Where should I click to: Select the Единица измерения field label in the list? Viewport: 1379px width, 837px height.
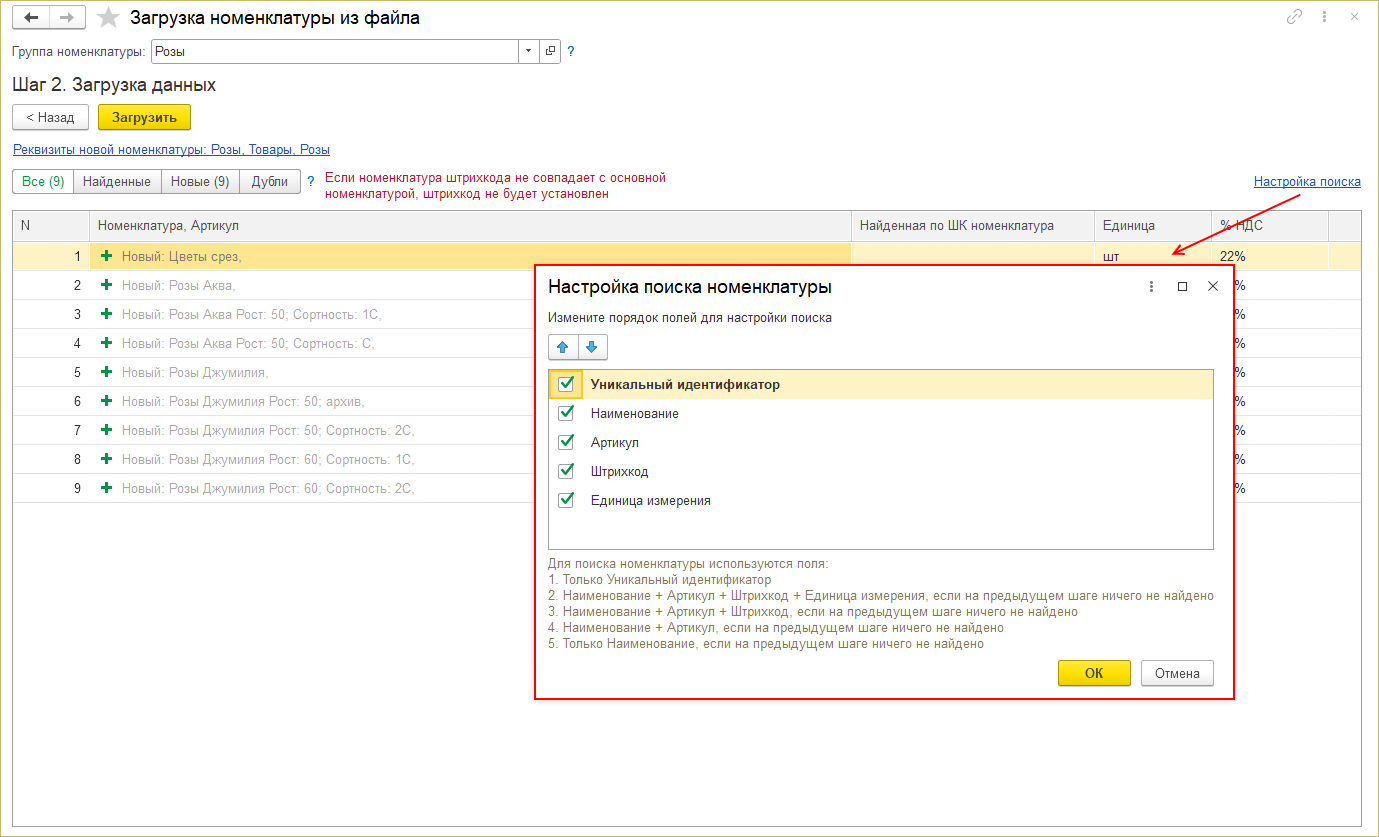pyautogui.click(x=651, y=500)
